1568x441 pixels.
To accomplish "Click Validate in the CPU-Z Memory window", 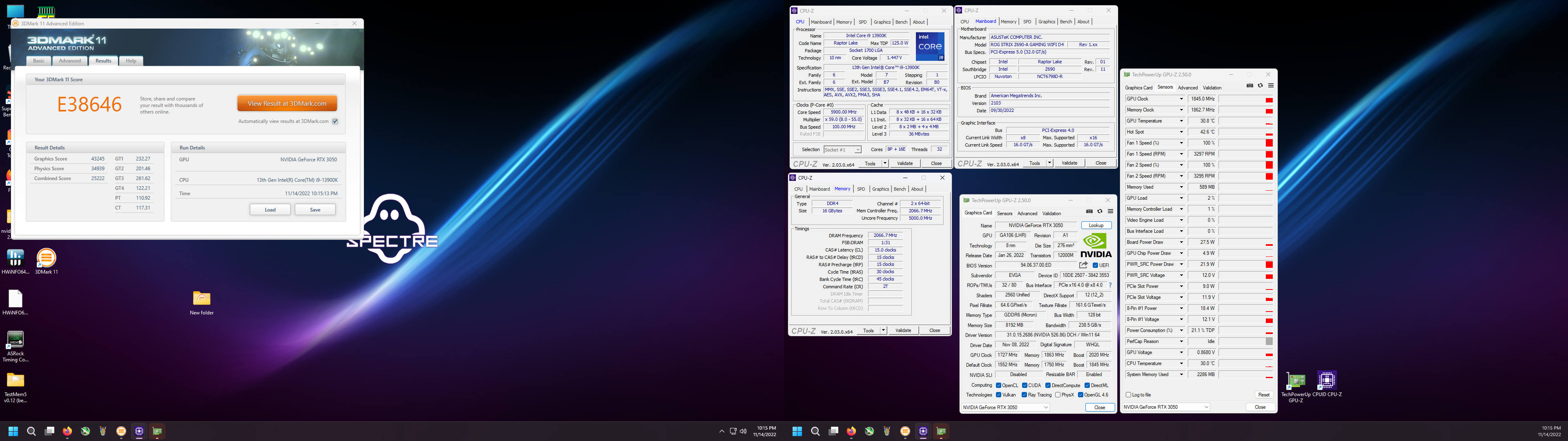I will click(903, 330).
